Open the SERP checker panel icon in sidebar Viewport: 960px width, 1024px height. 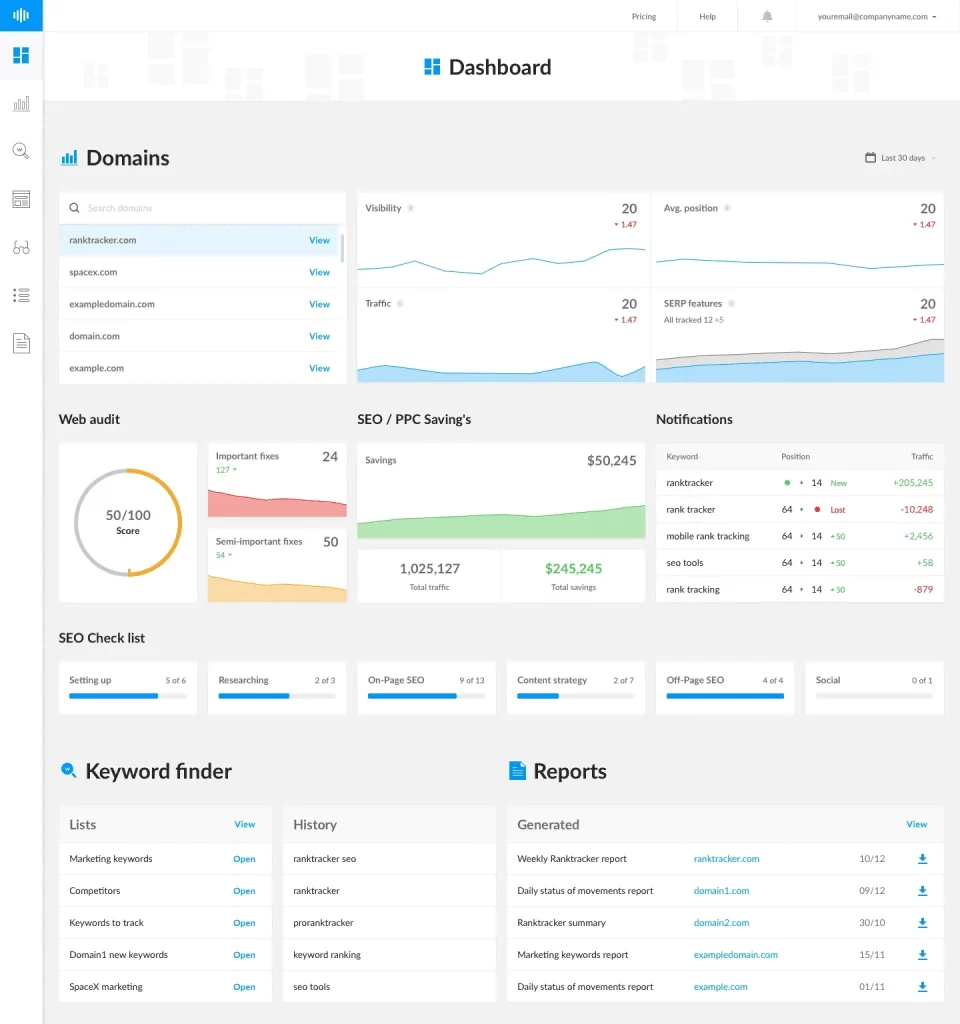(x=21, y=199)
